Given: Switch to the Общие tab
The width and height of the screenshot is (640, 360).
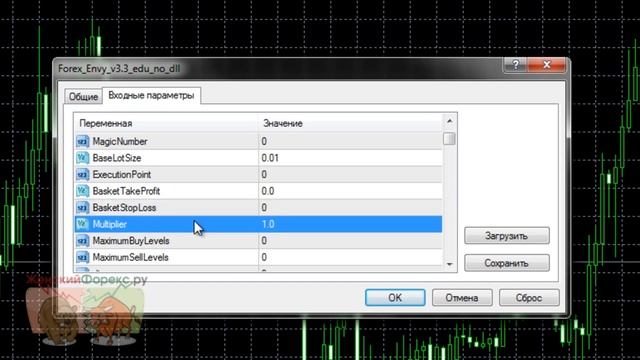Looking at the screenshot, I should (83, 97).
